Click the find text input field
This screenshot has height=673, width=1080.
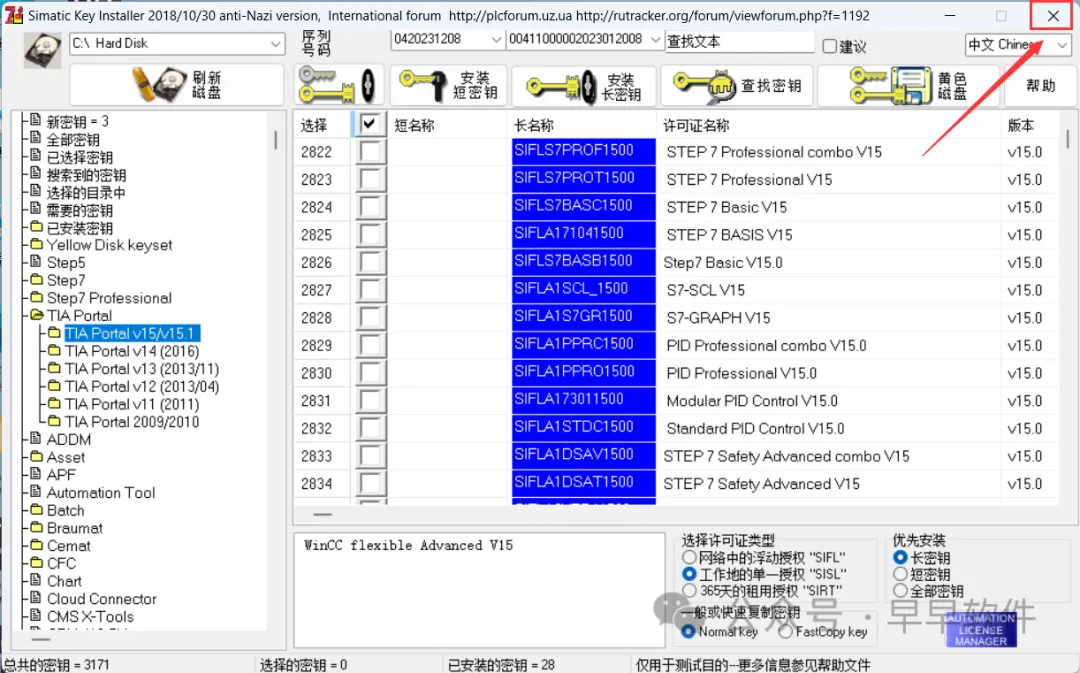coord(740,41)
